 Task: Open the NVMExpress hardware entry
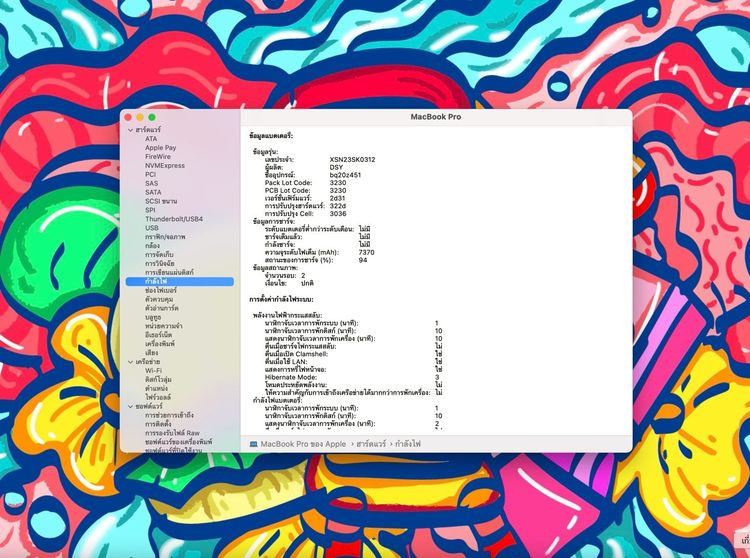(x=164, y=166)
